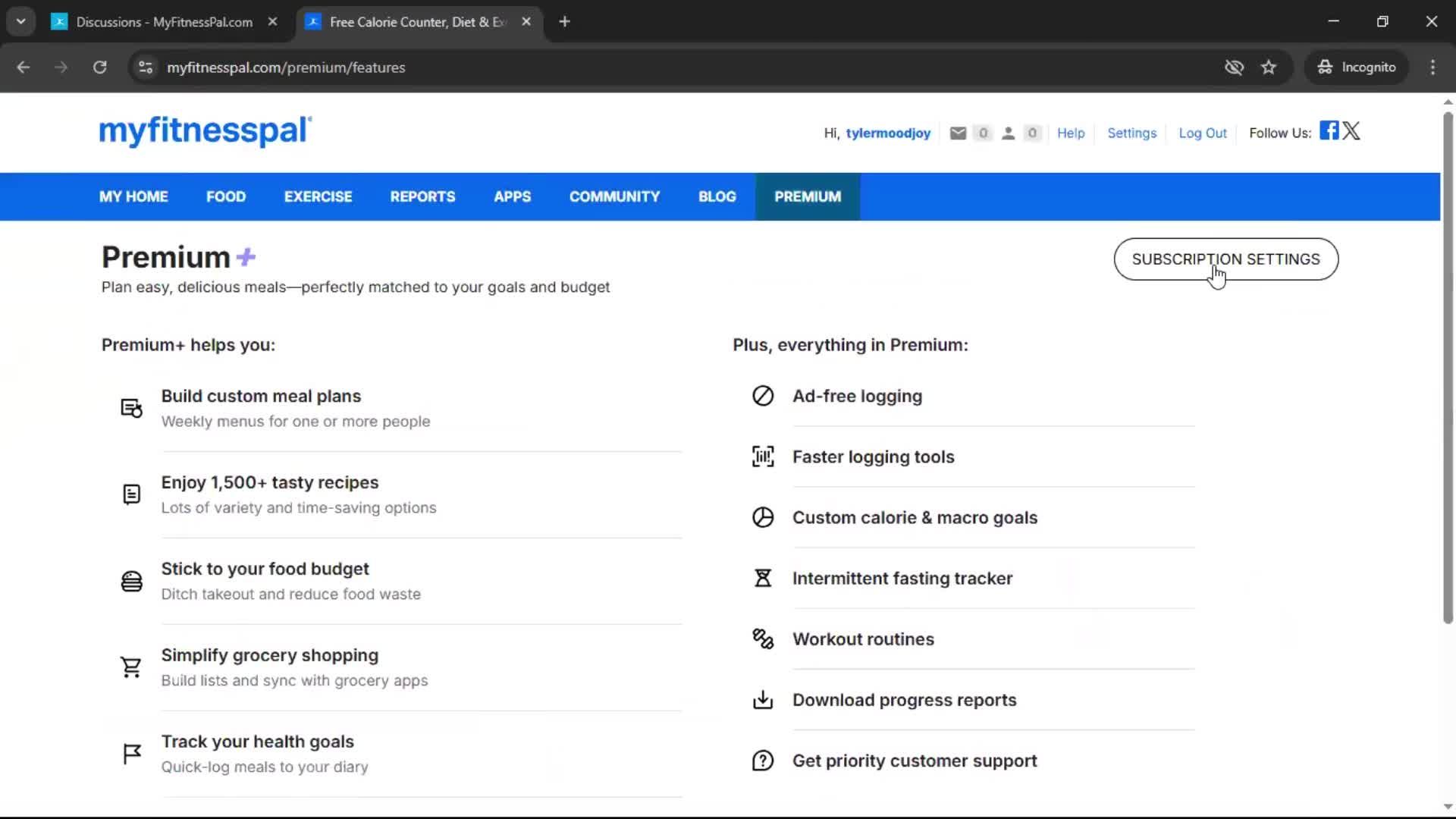Click the priority support question-mark icon
This screenshot has height=819, width=1456.
tap(763, 760)
